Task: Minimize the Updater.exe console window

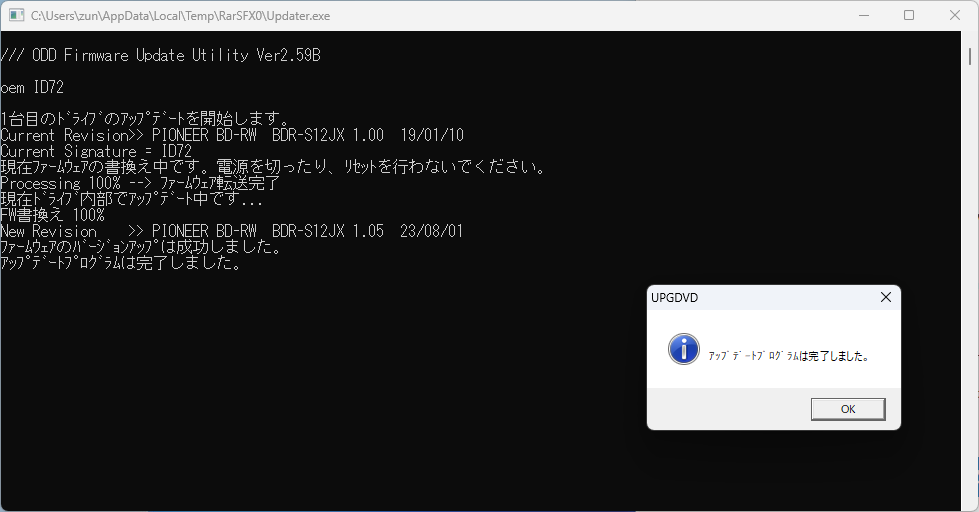Action: pyautogui.click(x=862, y=16)
